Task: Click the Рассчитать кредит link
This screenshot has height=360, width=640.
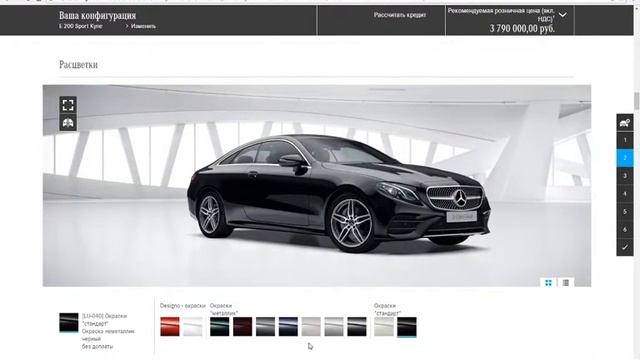Action: (x=400, y=15)
